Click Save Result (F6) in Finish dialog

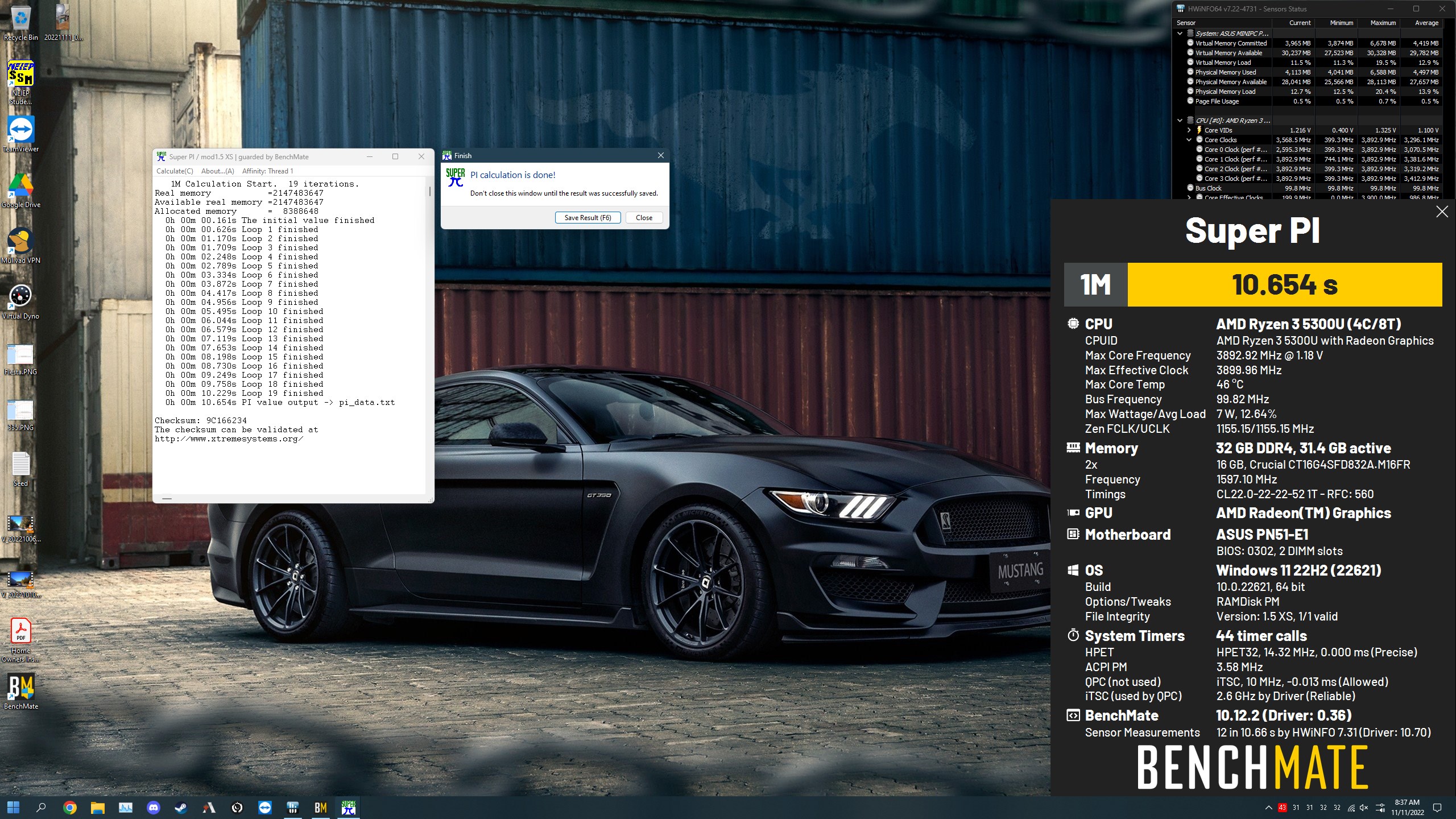click(588, 218)
